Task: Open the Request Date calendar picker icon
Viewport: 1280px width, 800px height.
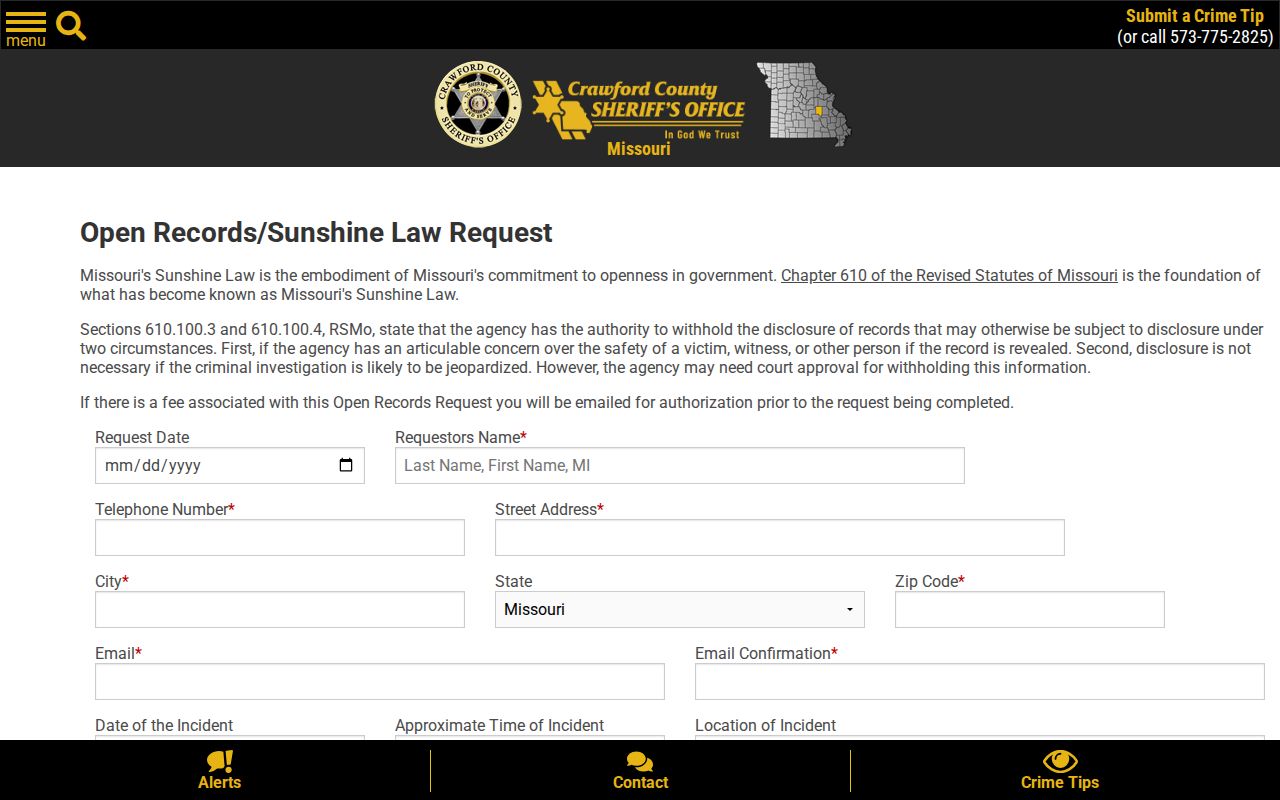Action: point(346,465)
